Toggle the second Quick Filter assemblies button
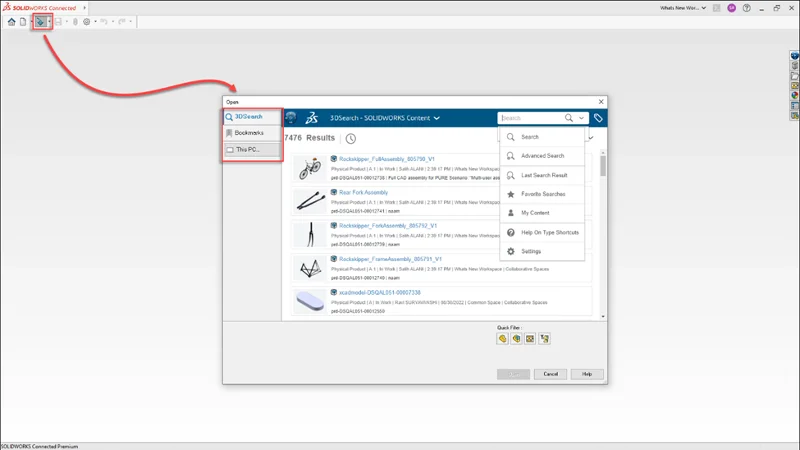The height and width of the screenshot is (450, 800). (x=517, y=339)
